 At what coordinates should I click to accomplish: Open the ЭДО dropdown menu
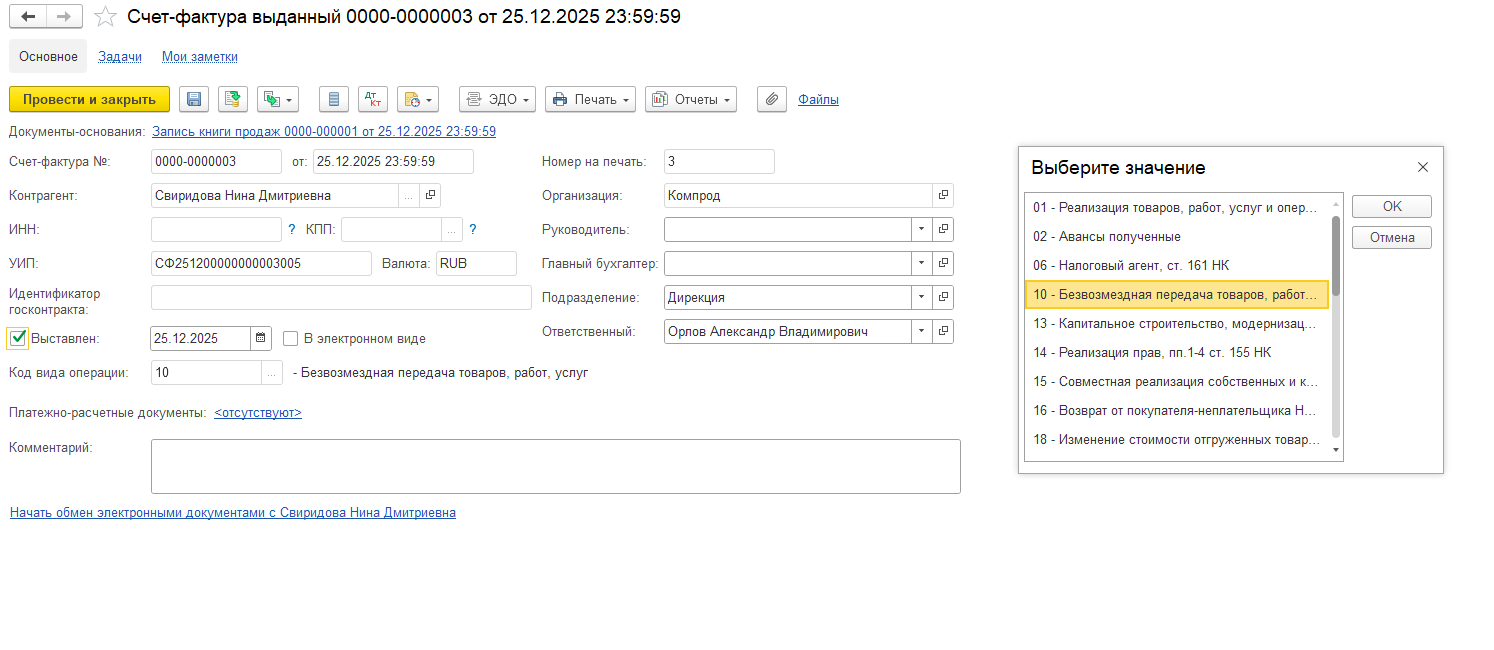pyautogui.click(x=498, y=99)
